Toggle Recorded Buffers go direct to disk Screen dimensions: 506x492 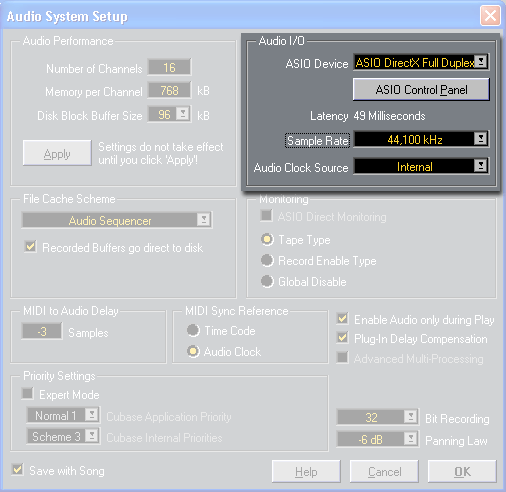coord(31,247)
